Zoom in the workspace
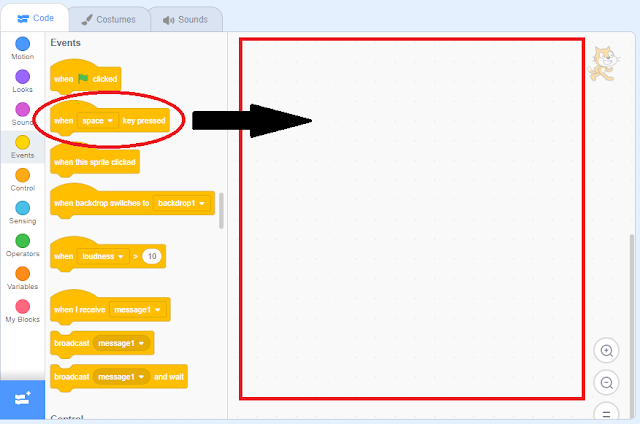 tap(607, 351)
